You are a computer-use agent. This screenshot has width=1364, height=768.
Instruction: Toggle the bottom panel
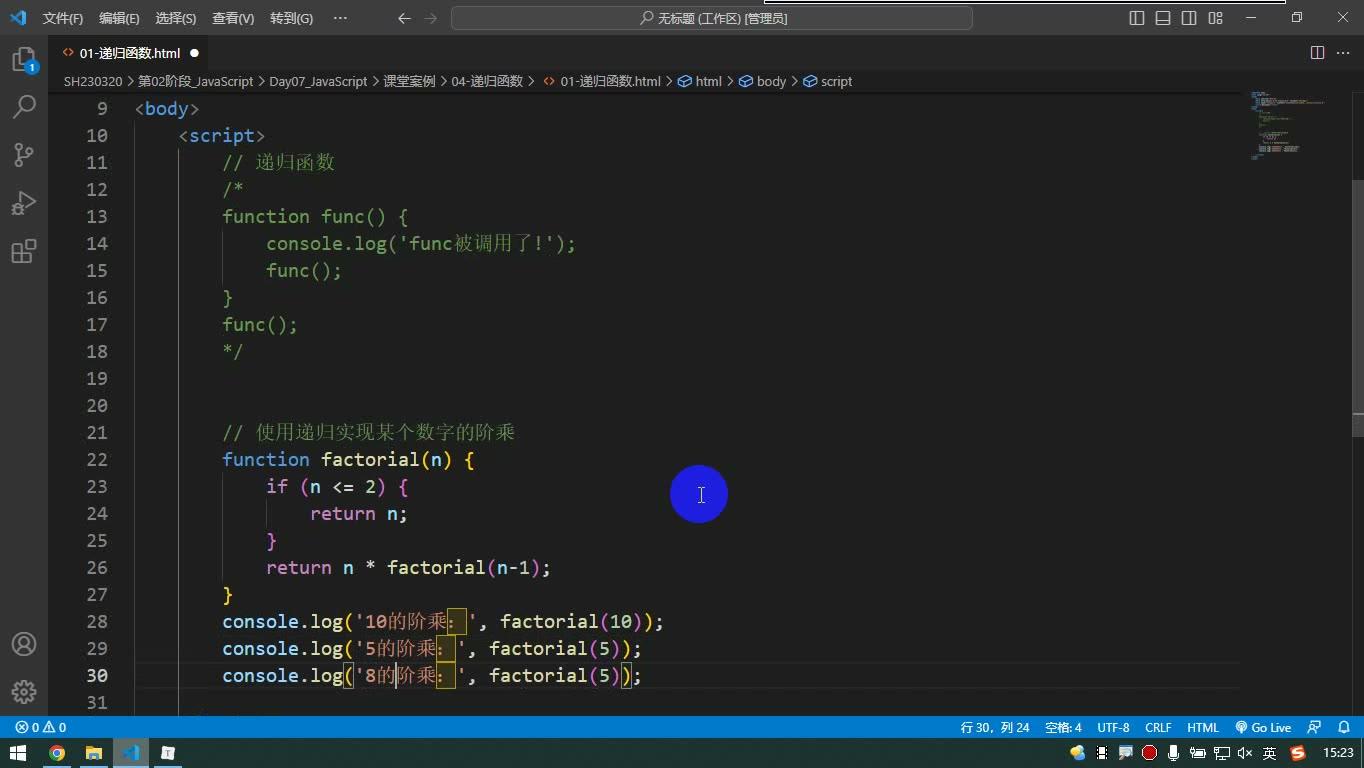click(x=1163, y=18)
